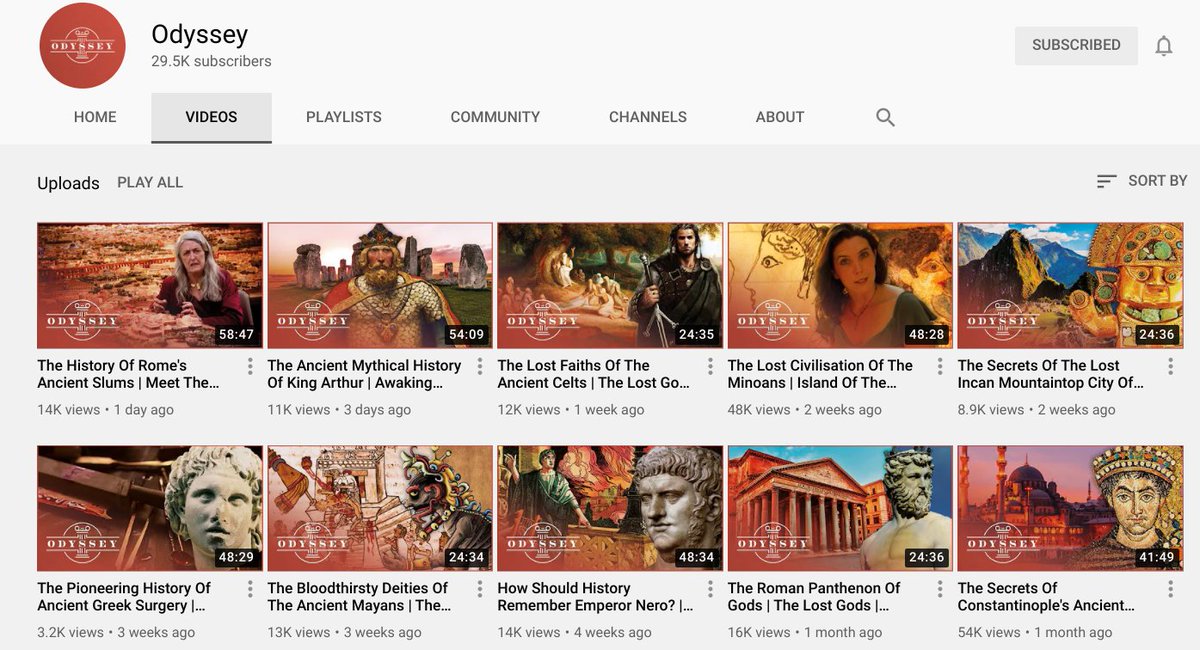
Task: Open channel search magnifier icon
Action: pyautogui.click(x=885, y=117)
